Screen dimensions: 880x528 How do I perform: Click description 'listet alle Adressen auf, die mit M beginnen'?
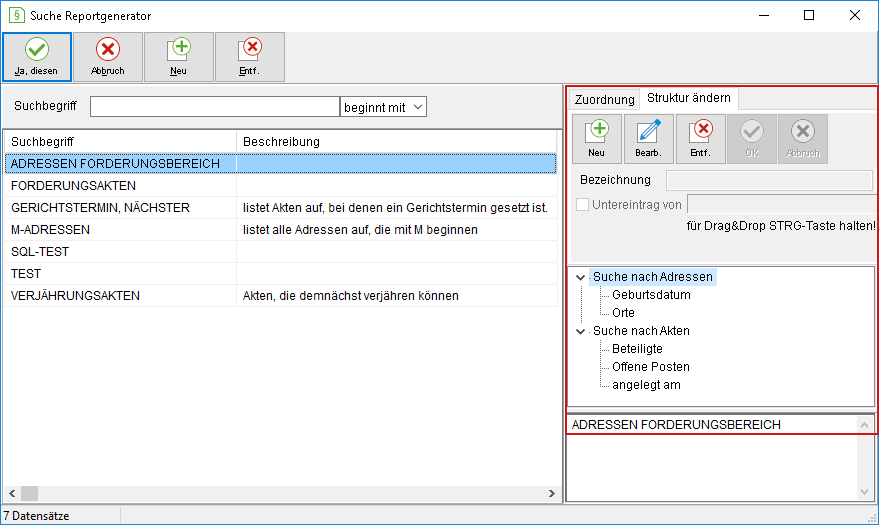(360, 229)
